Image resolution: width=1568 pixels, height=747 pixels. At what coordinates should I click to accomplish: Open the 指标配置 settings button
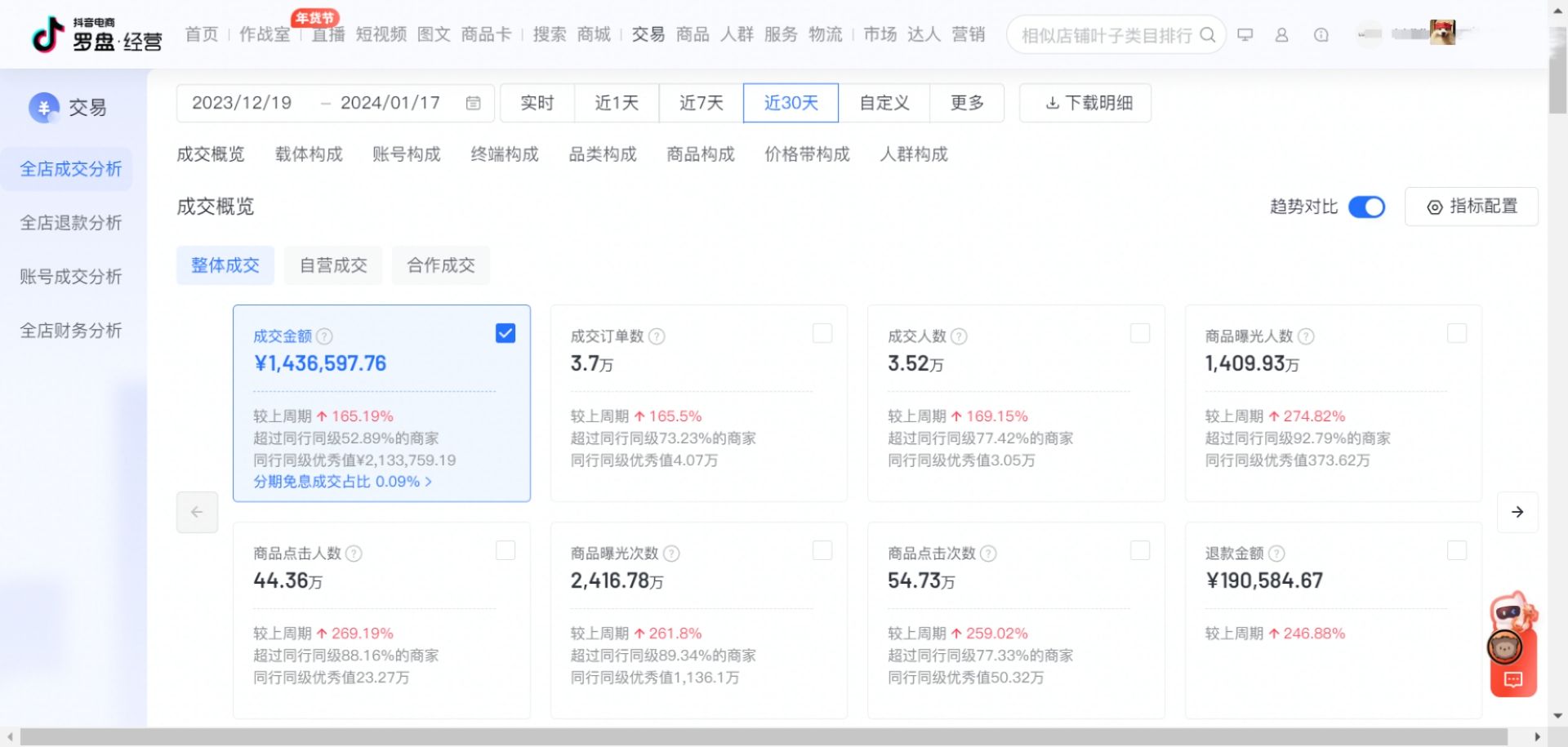click(x=1472, y=207)
